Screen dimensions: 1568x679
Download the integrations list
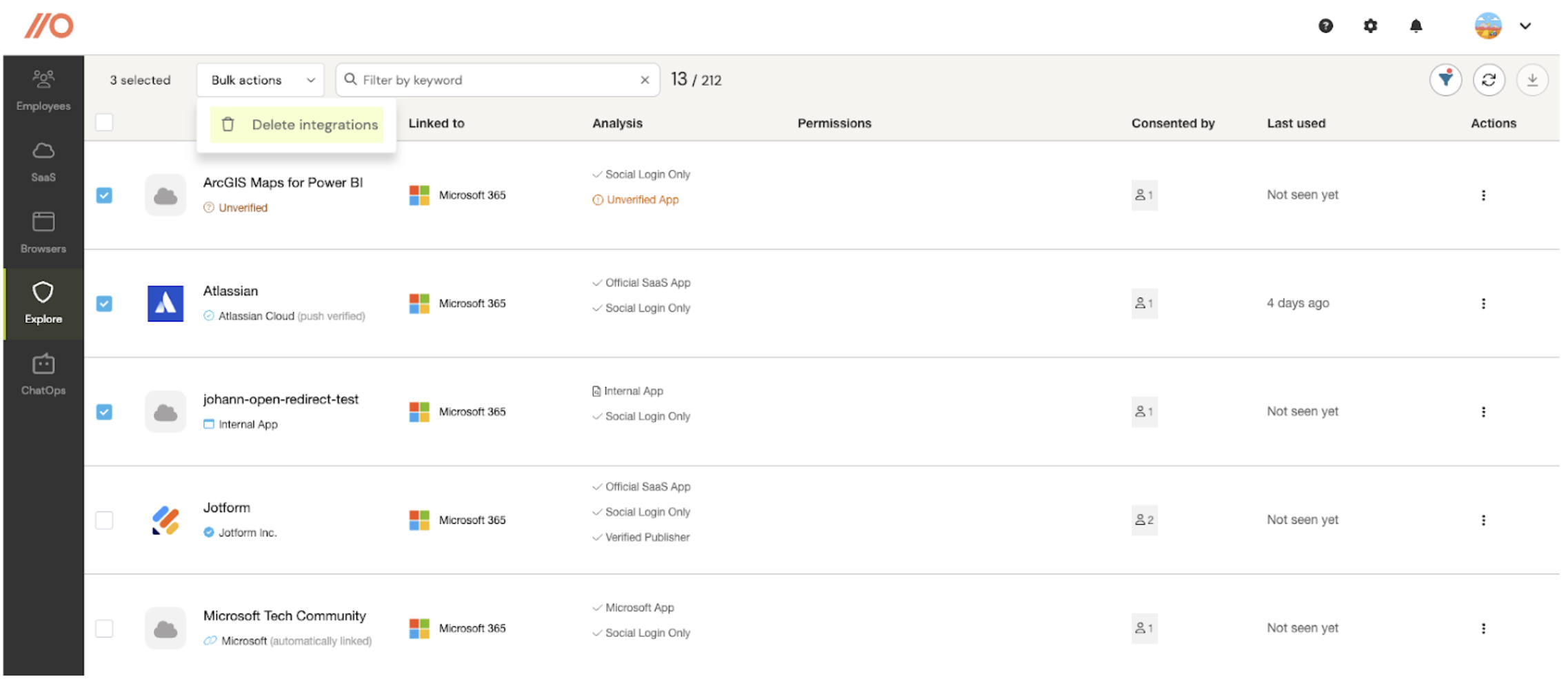coord(1532,80)
